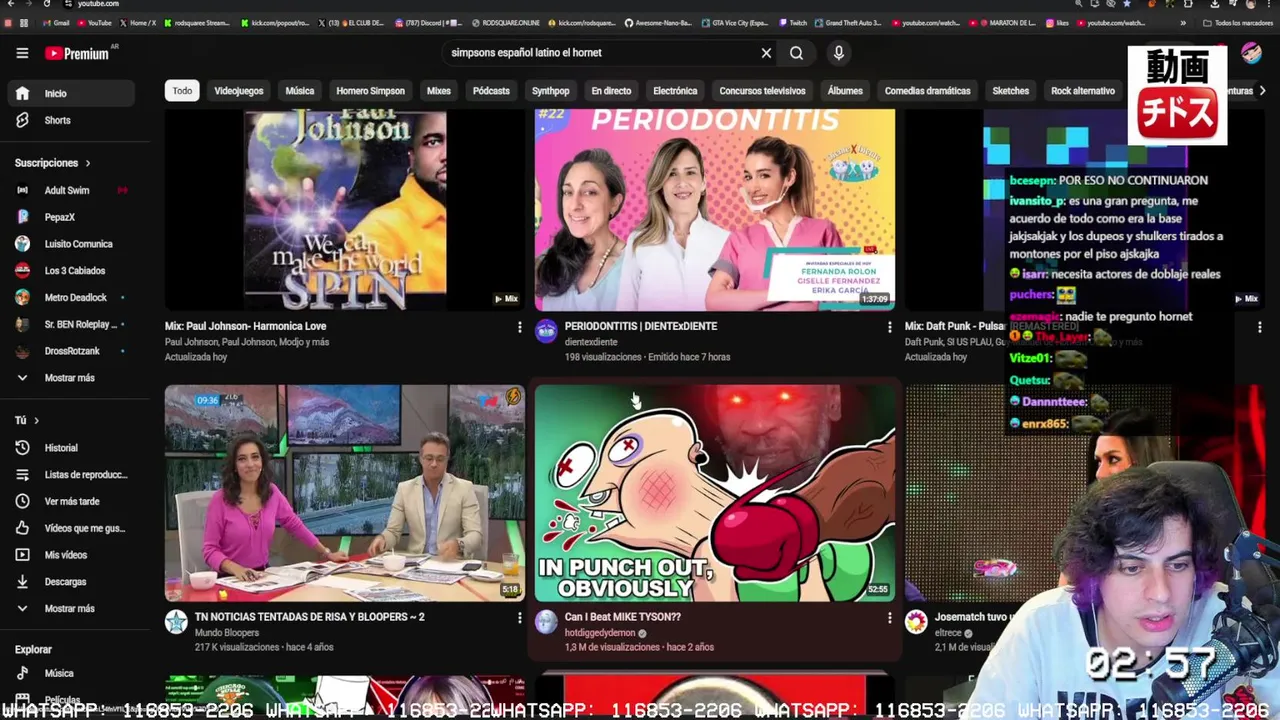The width and height of the screenshot is (1280, 720).
Task: Expand the Suscripciones section arrow
Action: [x=87, y=163]
